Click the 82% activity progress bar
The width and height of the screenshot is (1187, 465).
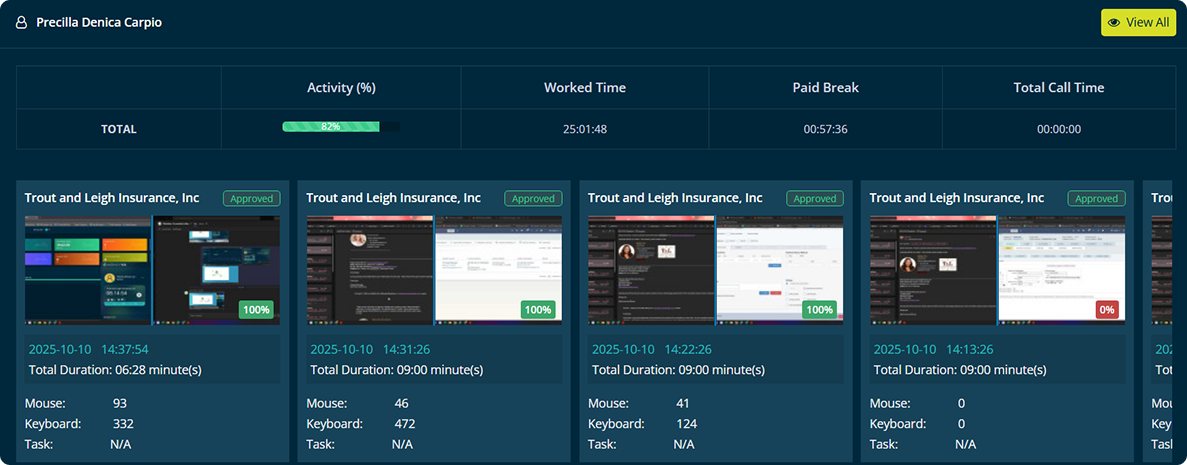coord(340,127)
